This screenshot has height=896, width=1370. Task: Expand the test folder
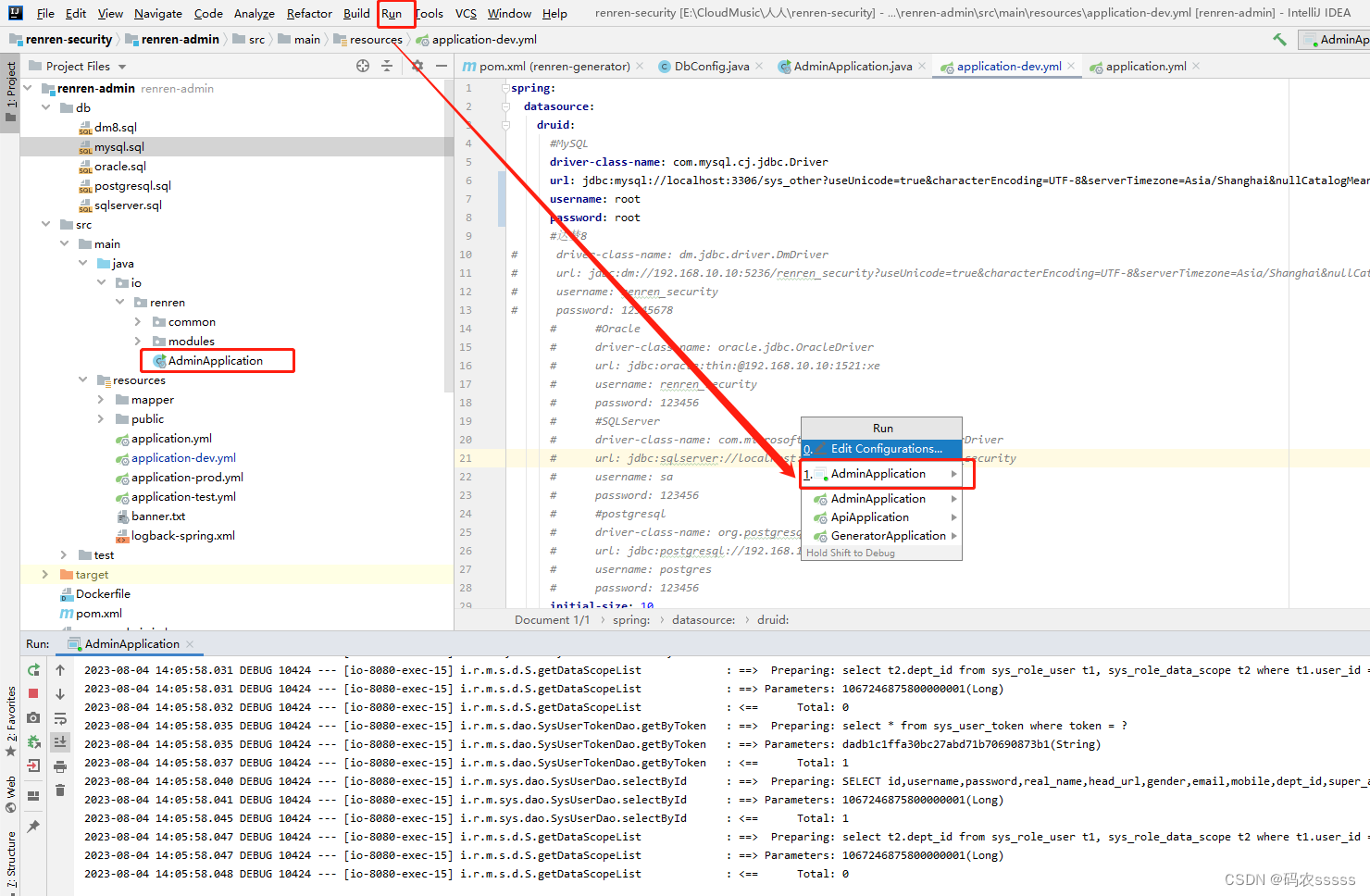[x=64, y=554]
